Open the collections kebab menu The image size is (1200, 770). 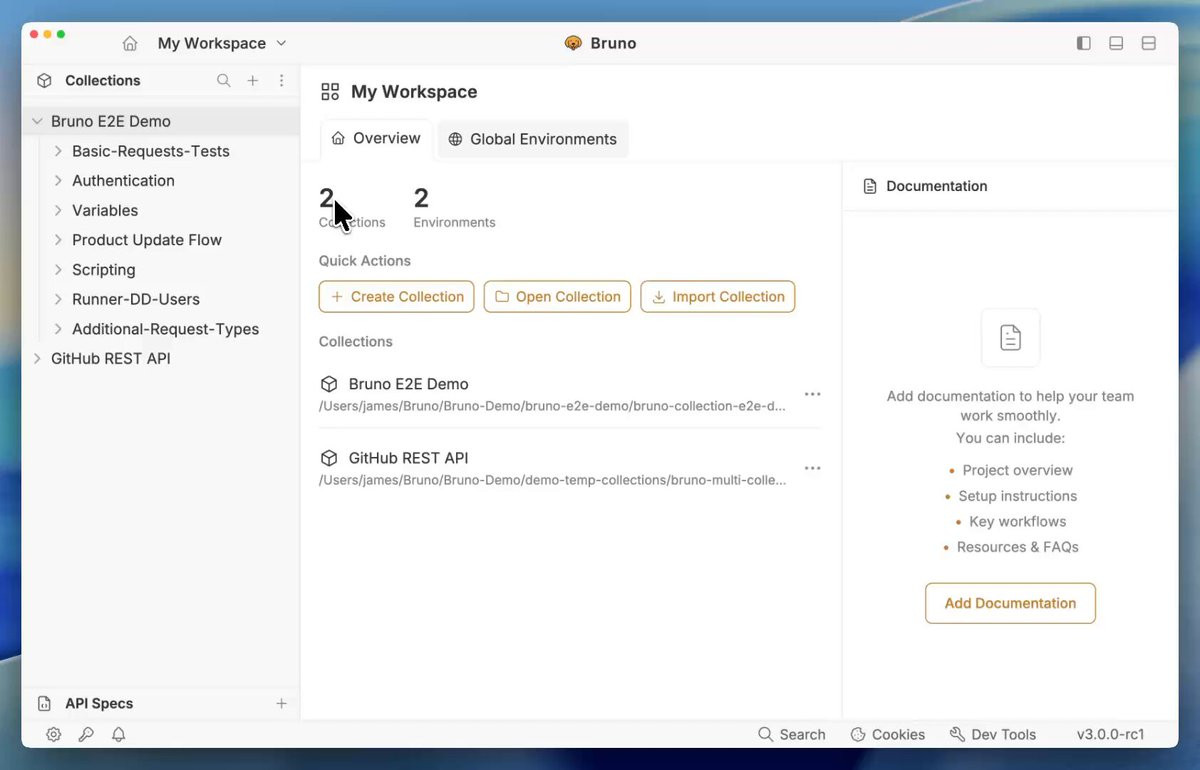pos(281,81)
